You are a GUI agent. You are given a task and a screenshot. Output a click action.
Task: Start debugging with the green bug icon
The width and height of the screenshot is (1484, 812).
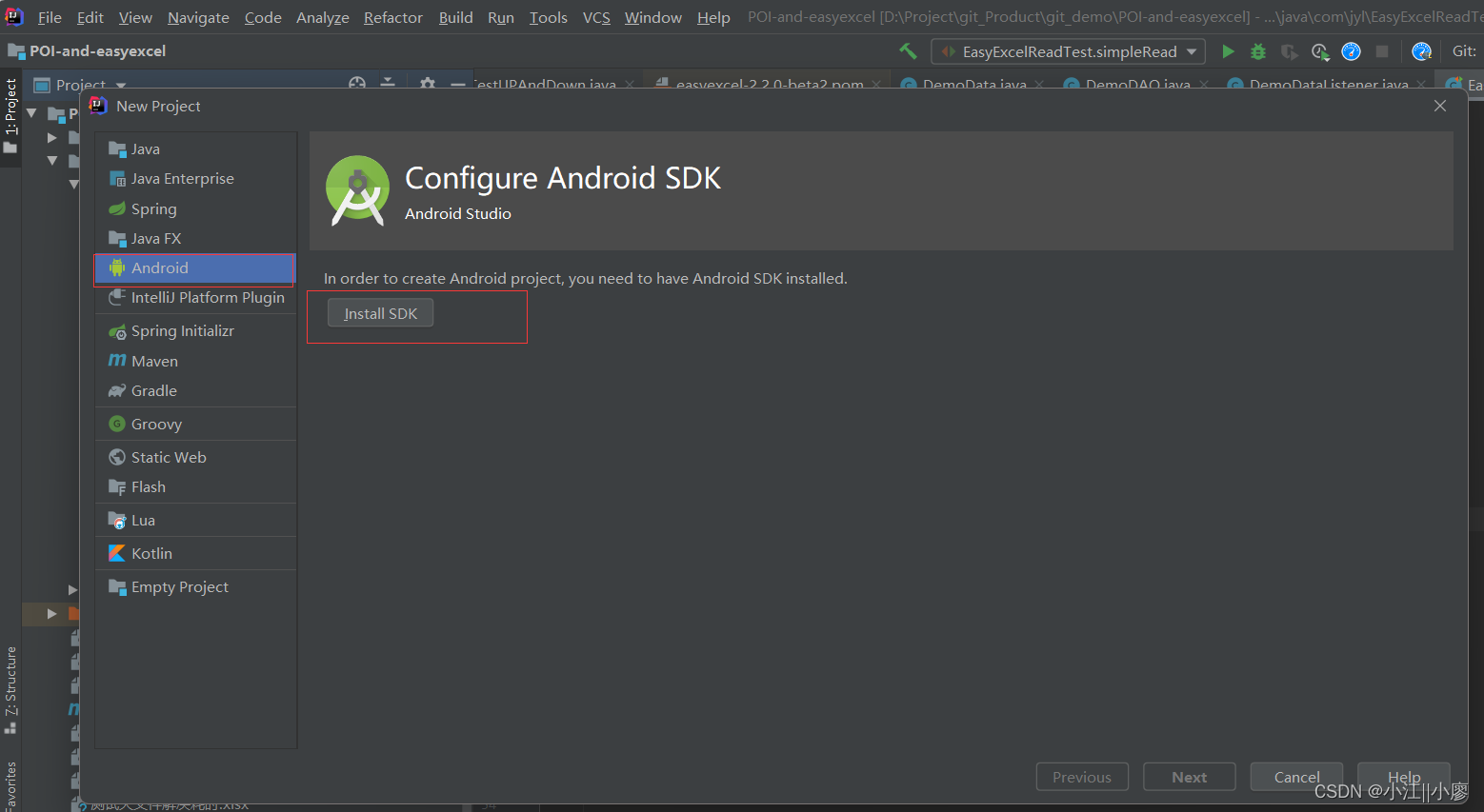pyautogui.click(x=1258, y=51)
